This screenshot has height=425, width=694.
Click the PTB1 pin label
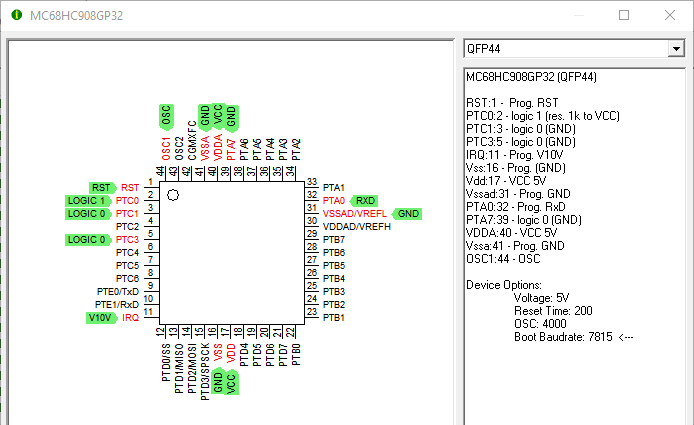click(334, 318)
